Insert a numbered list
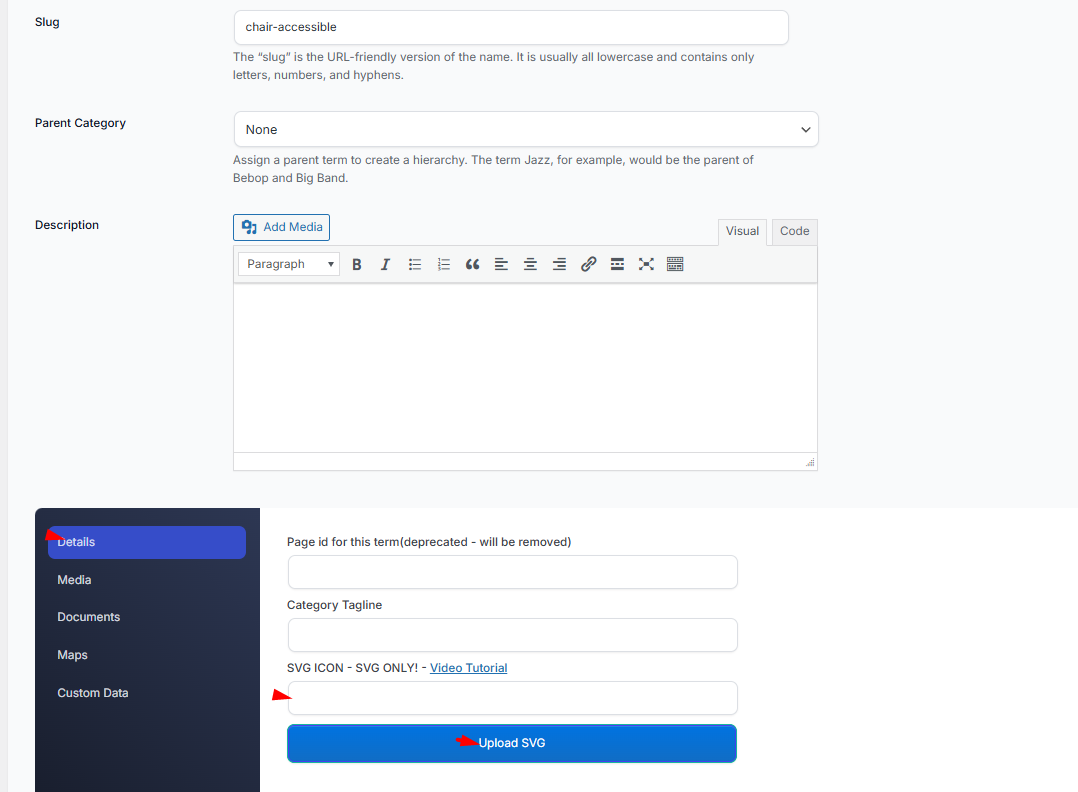The image size is (1078, 792). pyautogui.click(x=443, y=264)
